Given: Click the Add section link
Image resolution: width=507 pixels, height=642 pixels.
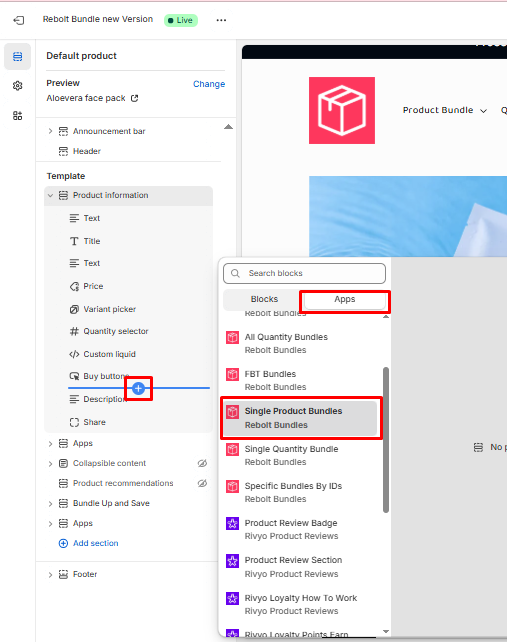Looking at the screenshot, I should (95, 543).
